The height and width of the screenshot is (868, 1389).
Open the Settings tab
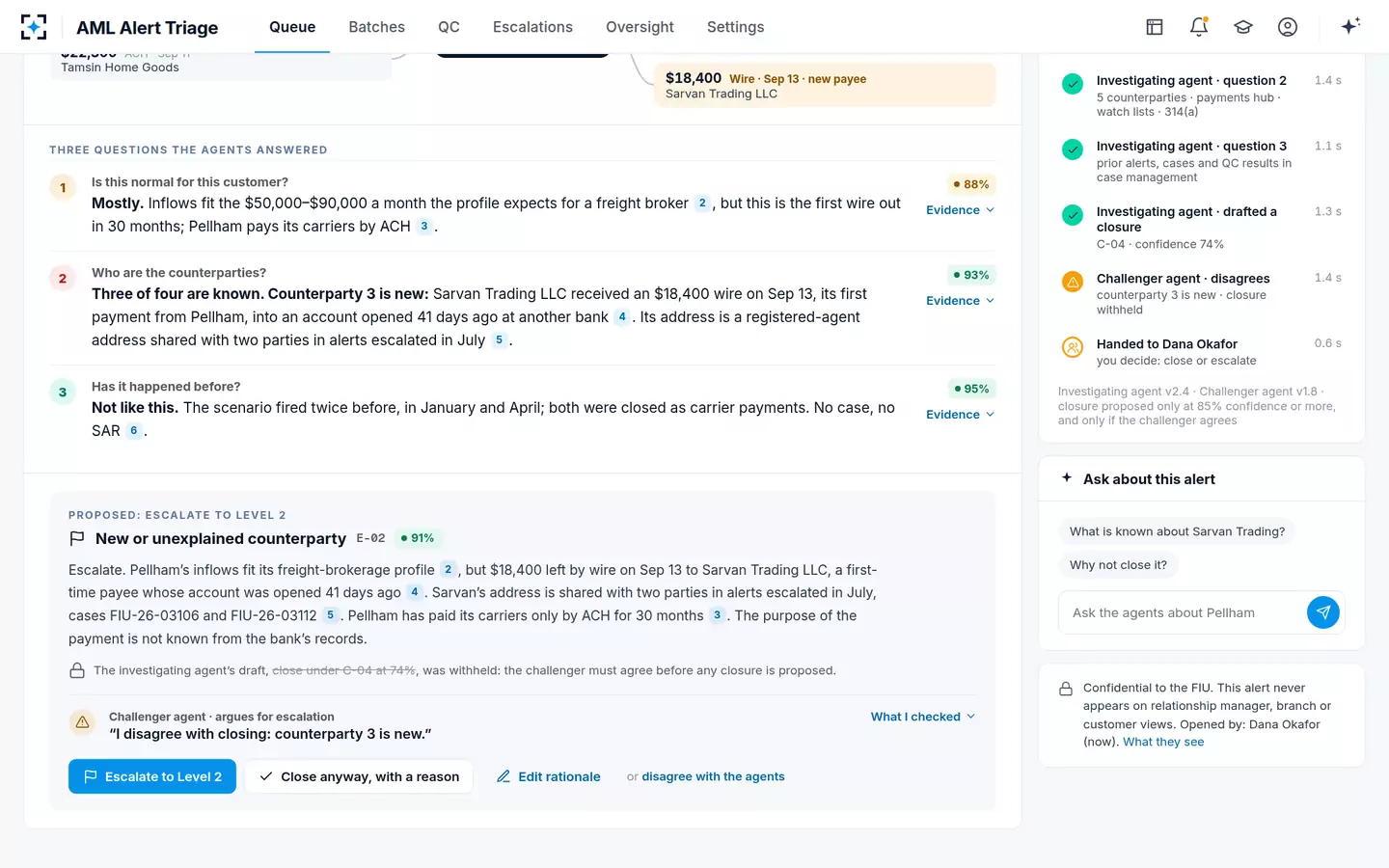tap(736, 27)
